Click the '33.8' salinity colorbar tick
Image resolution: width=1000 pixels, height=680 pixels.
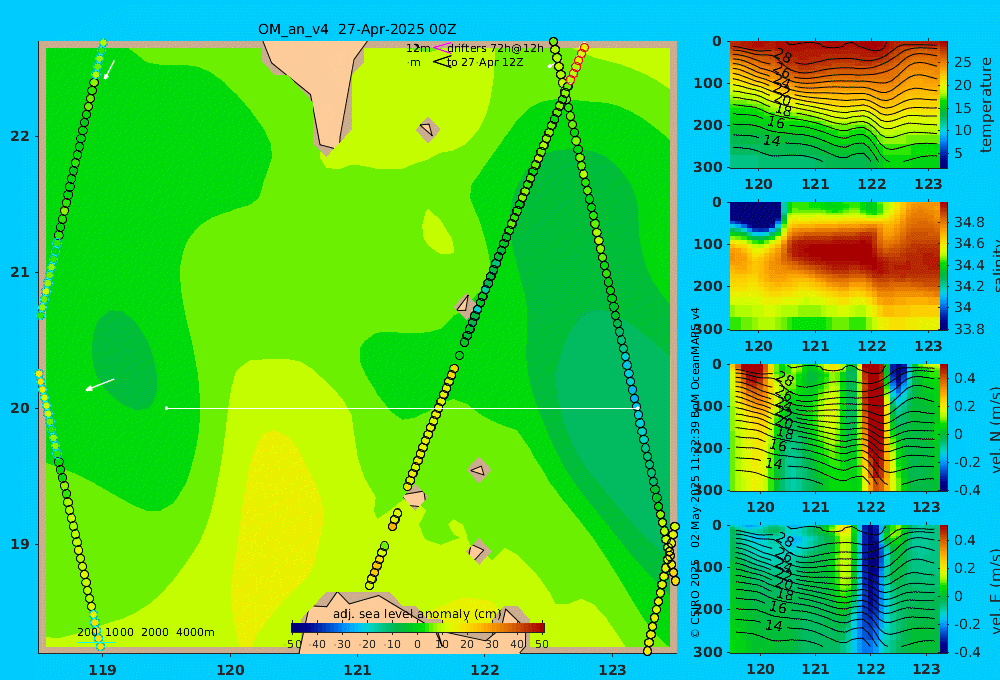[969, 329]
